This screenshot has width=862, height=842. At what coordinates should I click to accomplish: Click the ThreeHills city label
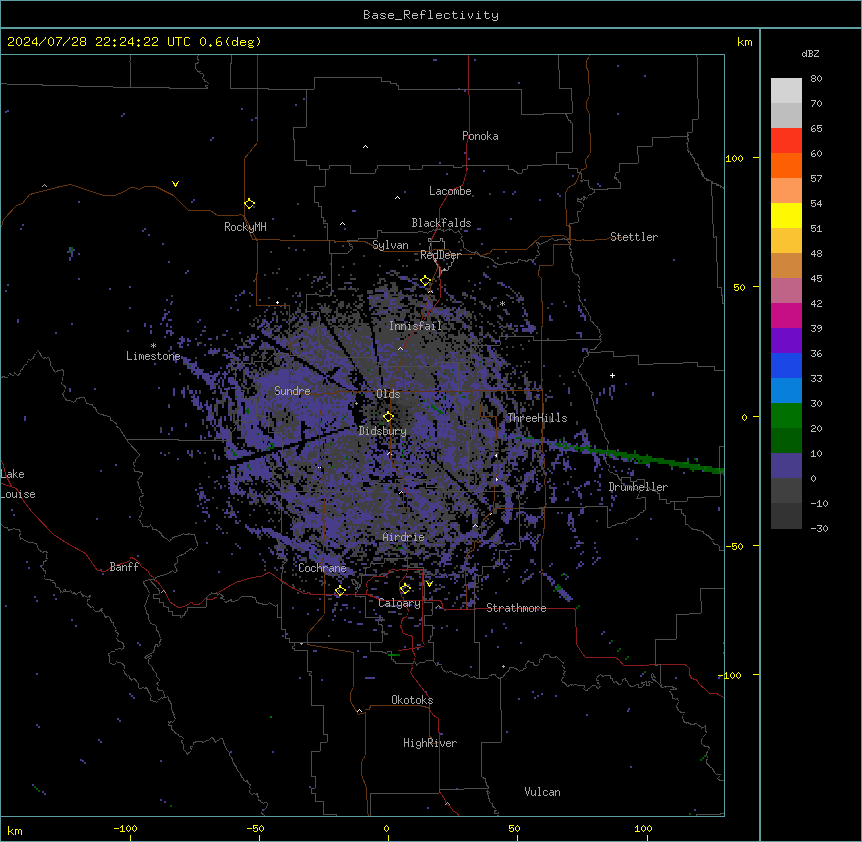(537, 418)
